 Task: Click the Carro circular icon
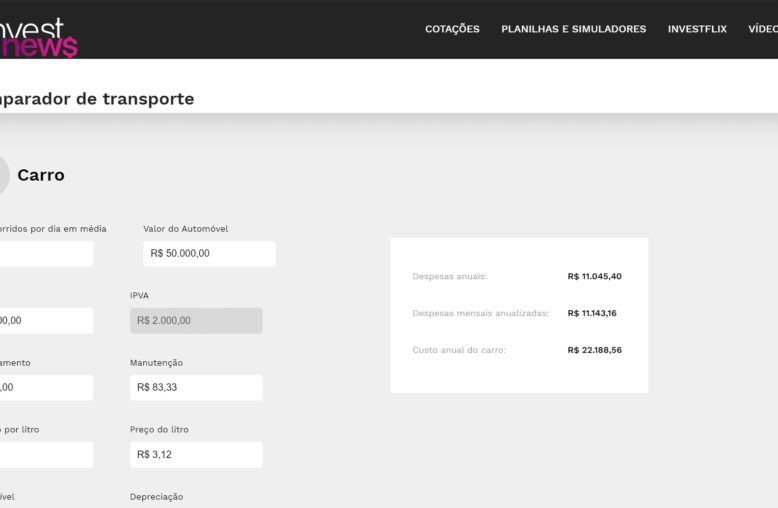(4, 175)
